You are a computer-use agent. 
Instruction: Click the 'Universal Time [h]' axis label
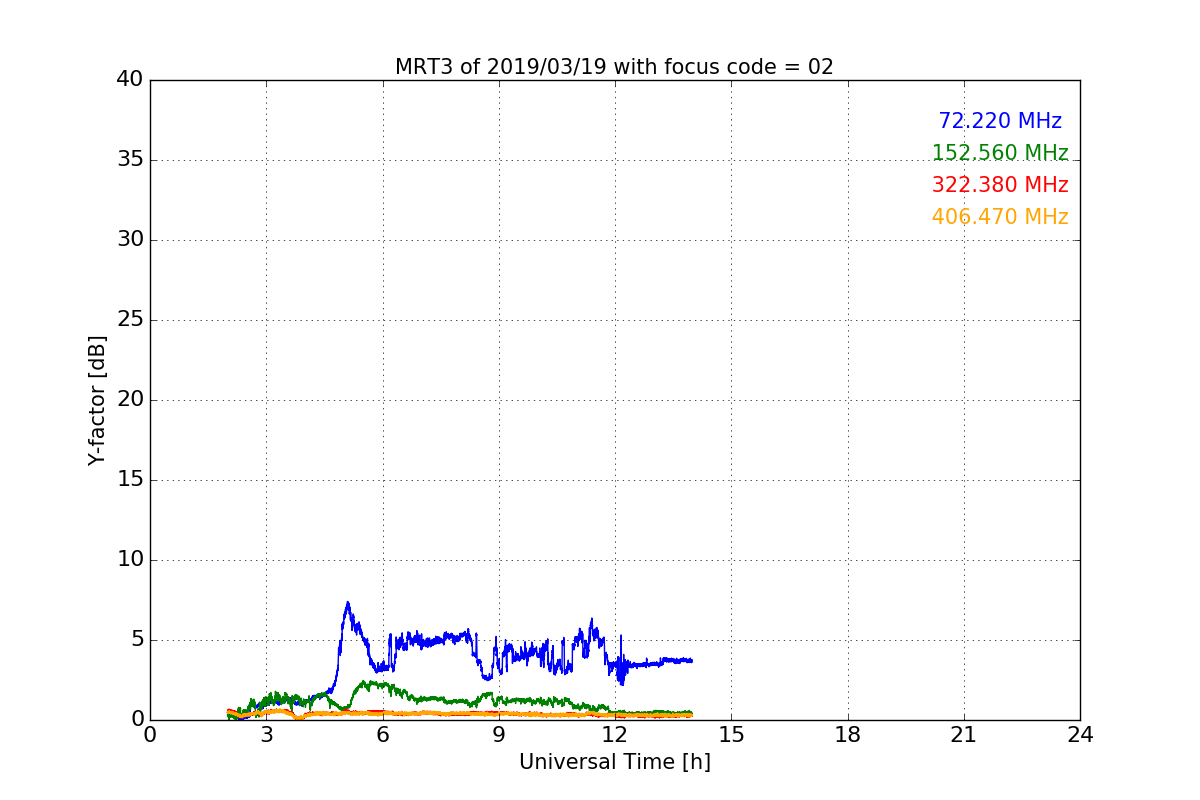(614, 762)
